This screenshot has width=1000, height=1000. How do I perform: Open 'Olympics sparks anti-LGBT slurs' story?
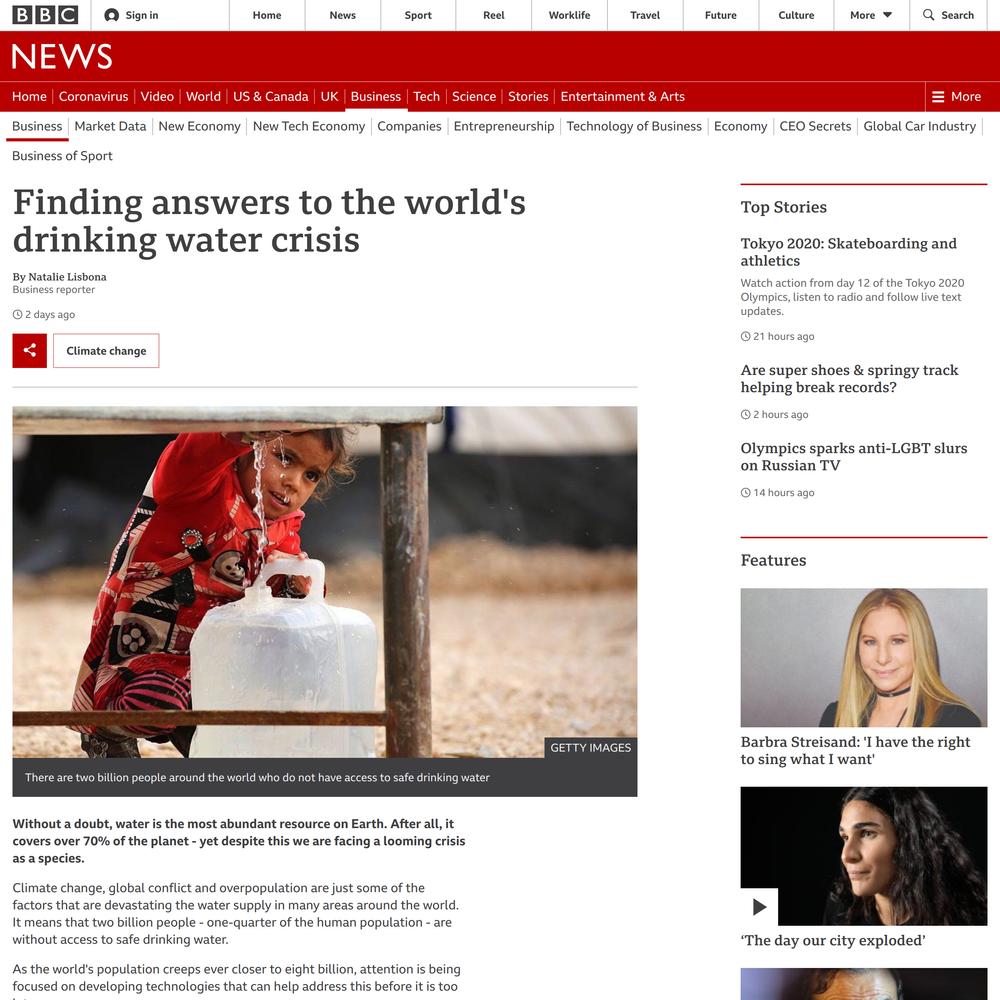(853, 457)
